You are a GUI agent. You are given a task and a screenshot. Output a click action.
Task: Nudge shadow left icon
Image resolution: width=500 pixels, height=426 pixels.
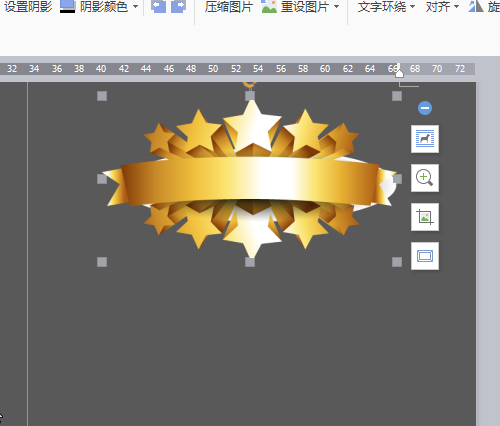[158, 6]
